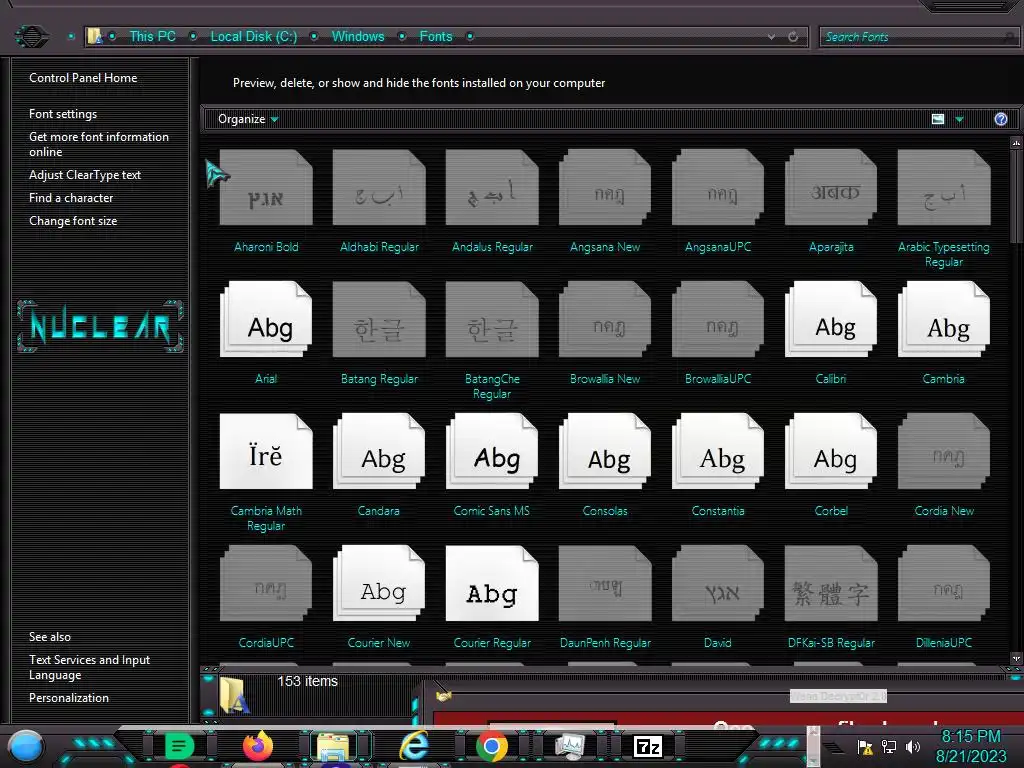Click the scroll up arrow of font list
The width and height of the screenshot is (1024, 768).
coord(1016,142)
